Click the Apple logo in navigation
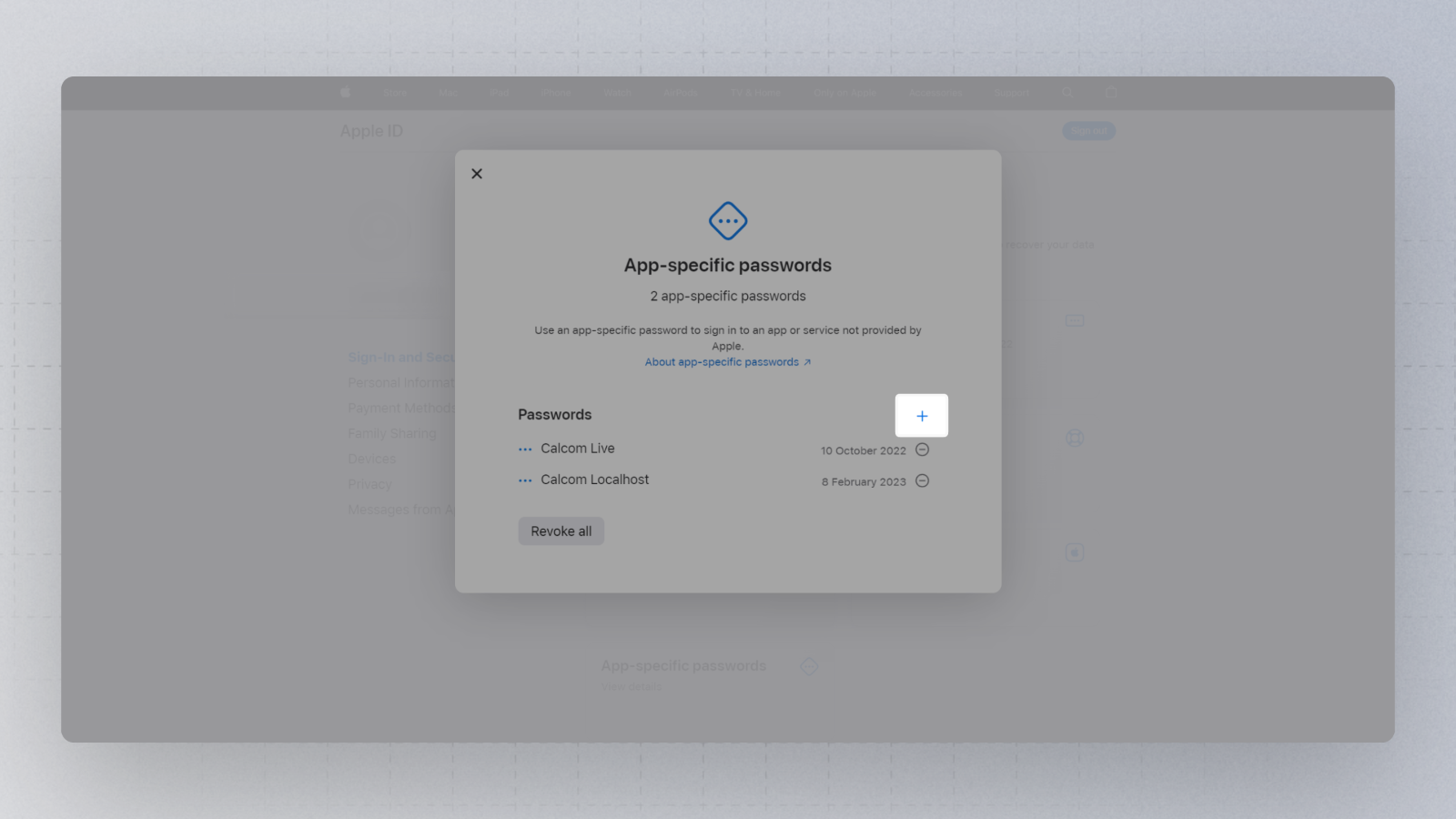The width and height of the screenshot is (1456, 819). (345, 92)
